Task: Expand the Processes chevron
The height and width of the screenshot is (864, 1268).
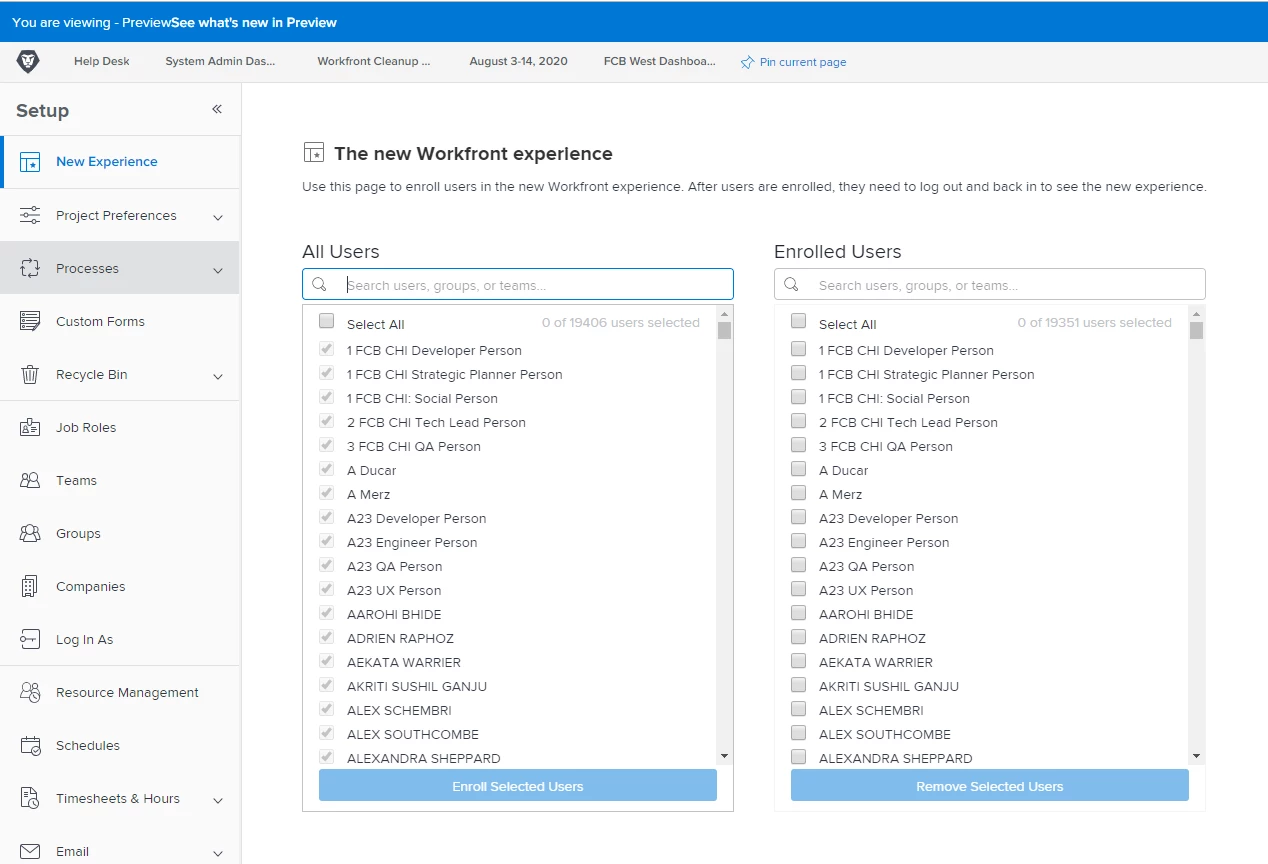Action: [218, 270]
